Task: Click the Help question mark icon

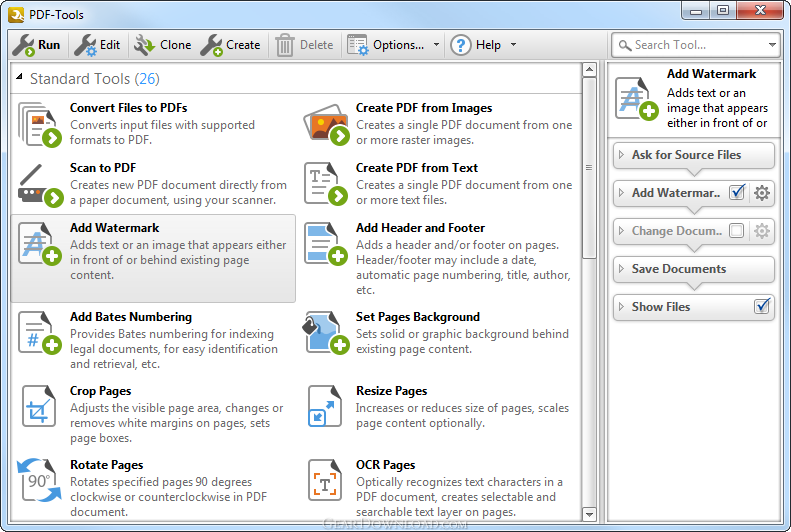Action: (x=461, y=45)
